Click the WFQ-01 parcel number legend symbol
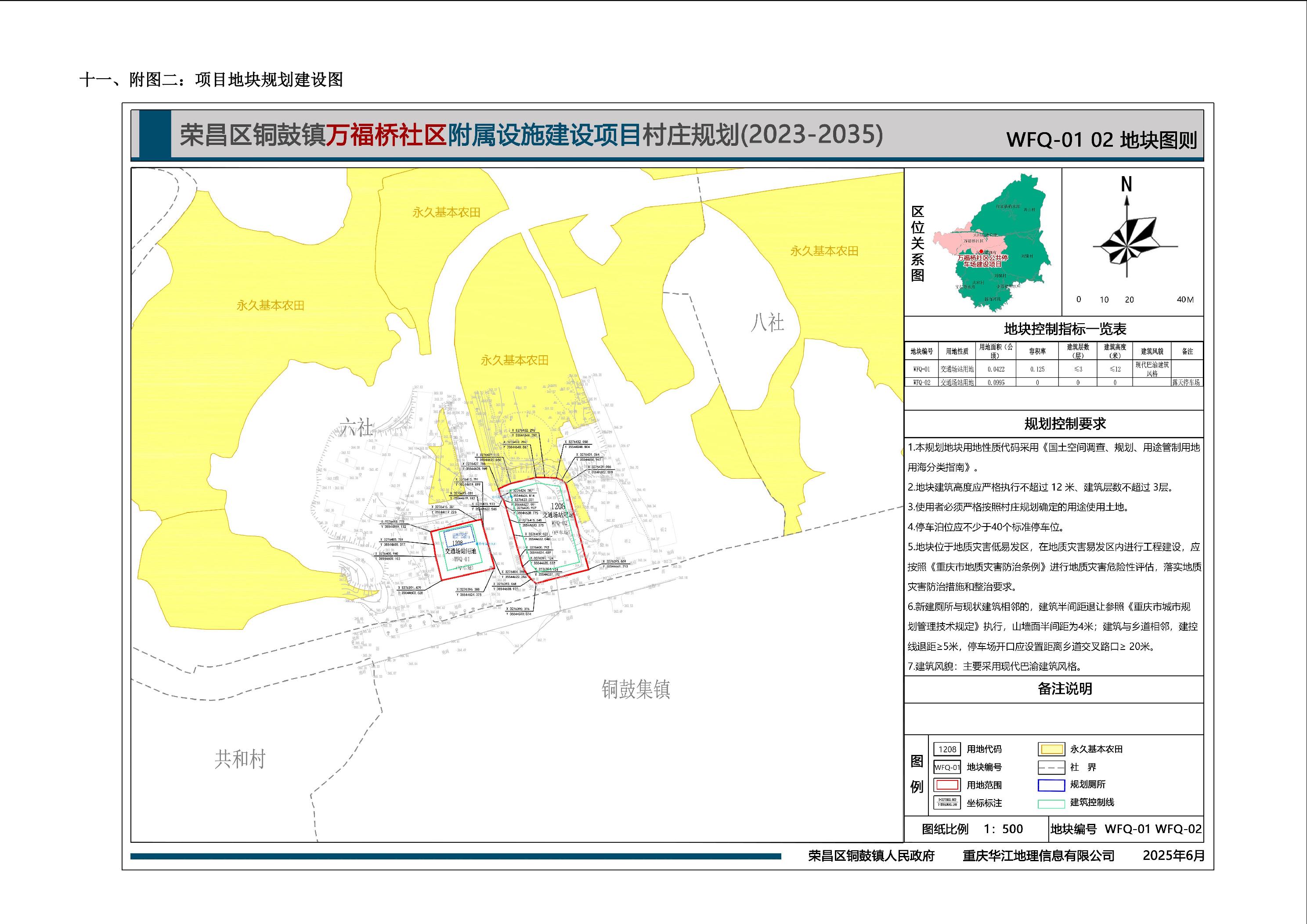The image size is (1307, 924). tap(947, 767)
